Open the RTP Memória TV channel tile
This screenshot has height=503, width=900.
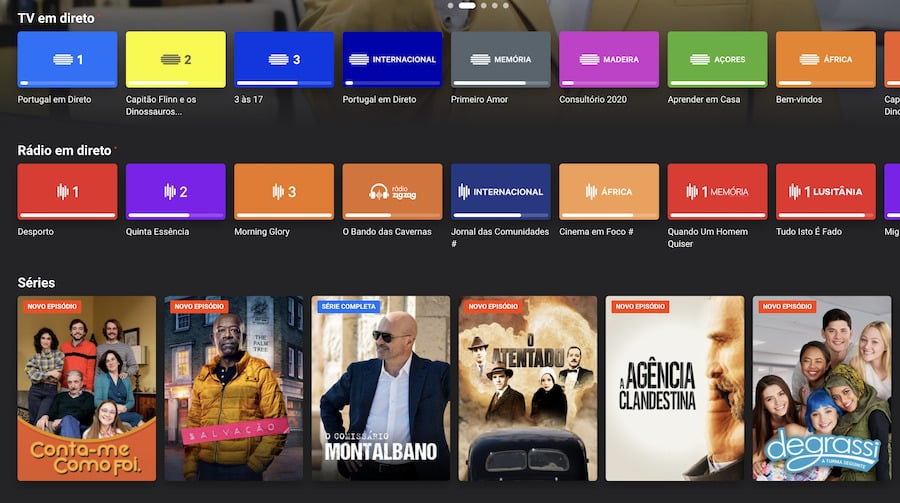tap(501, 59)
